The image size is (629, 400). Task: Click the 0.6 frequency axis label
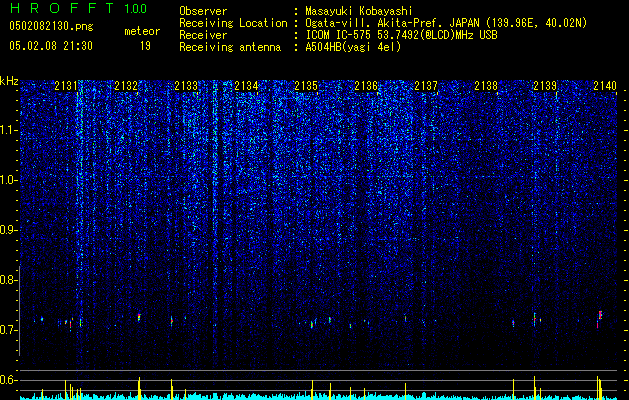8,380
